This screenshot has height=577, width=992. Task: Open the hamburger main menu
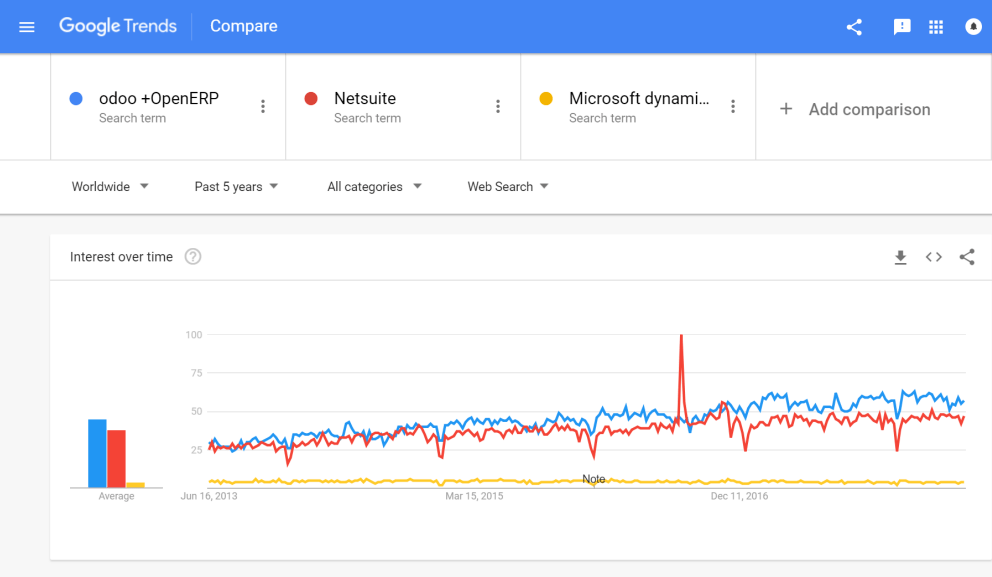(27, 27)
